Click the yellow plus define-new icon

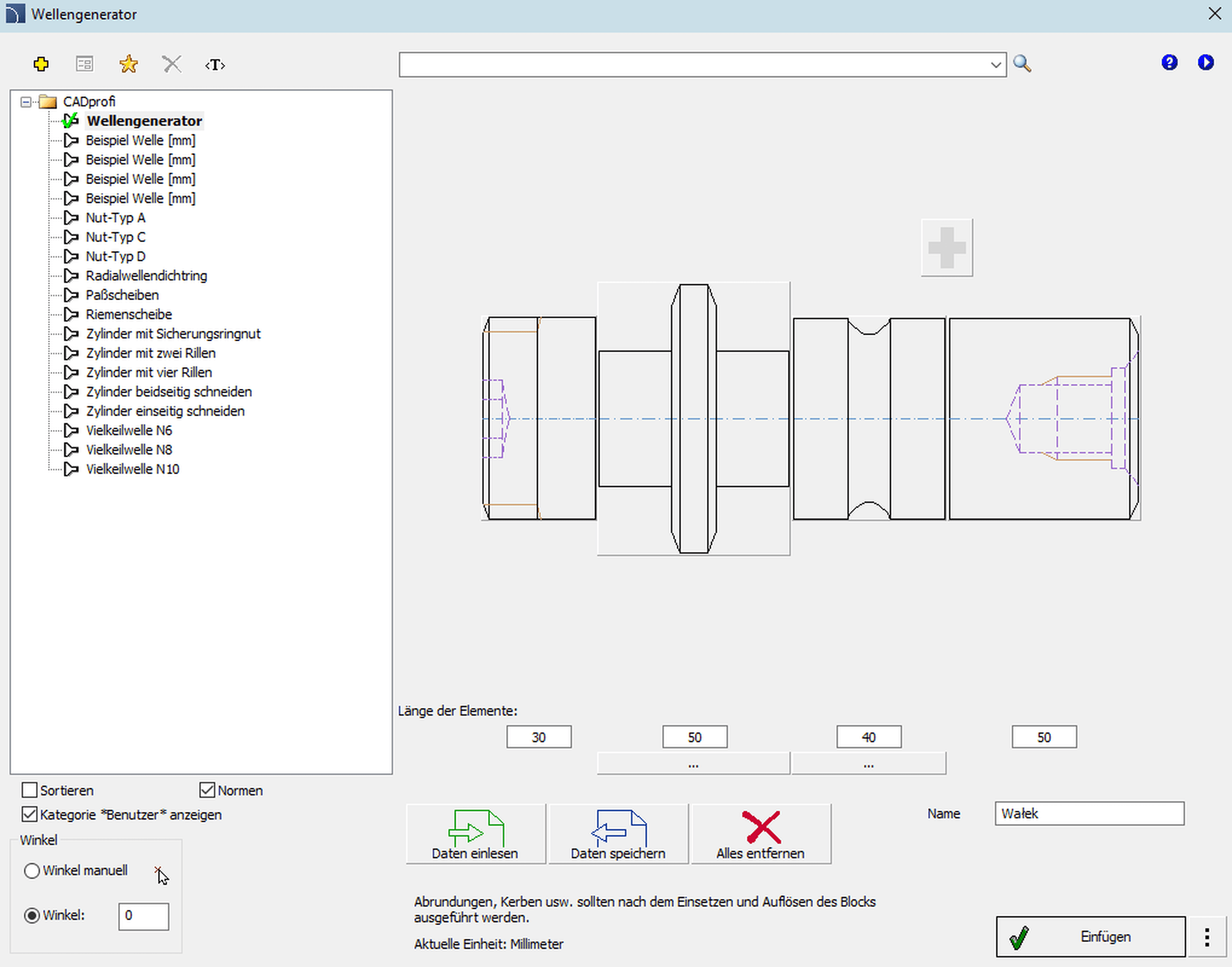[41, 64]
